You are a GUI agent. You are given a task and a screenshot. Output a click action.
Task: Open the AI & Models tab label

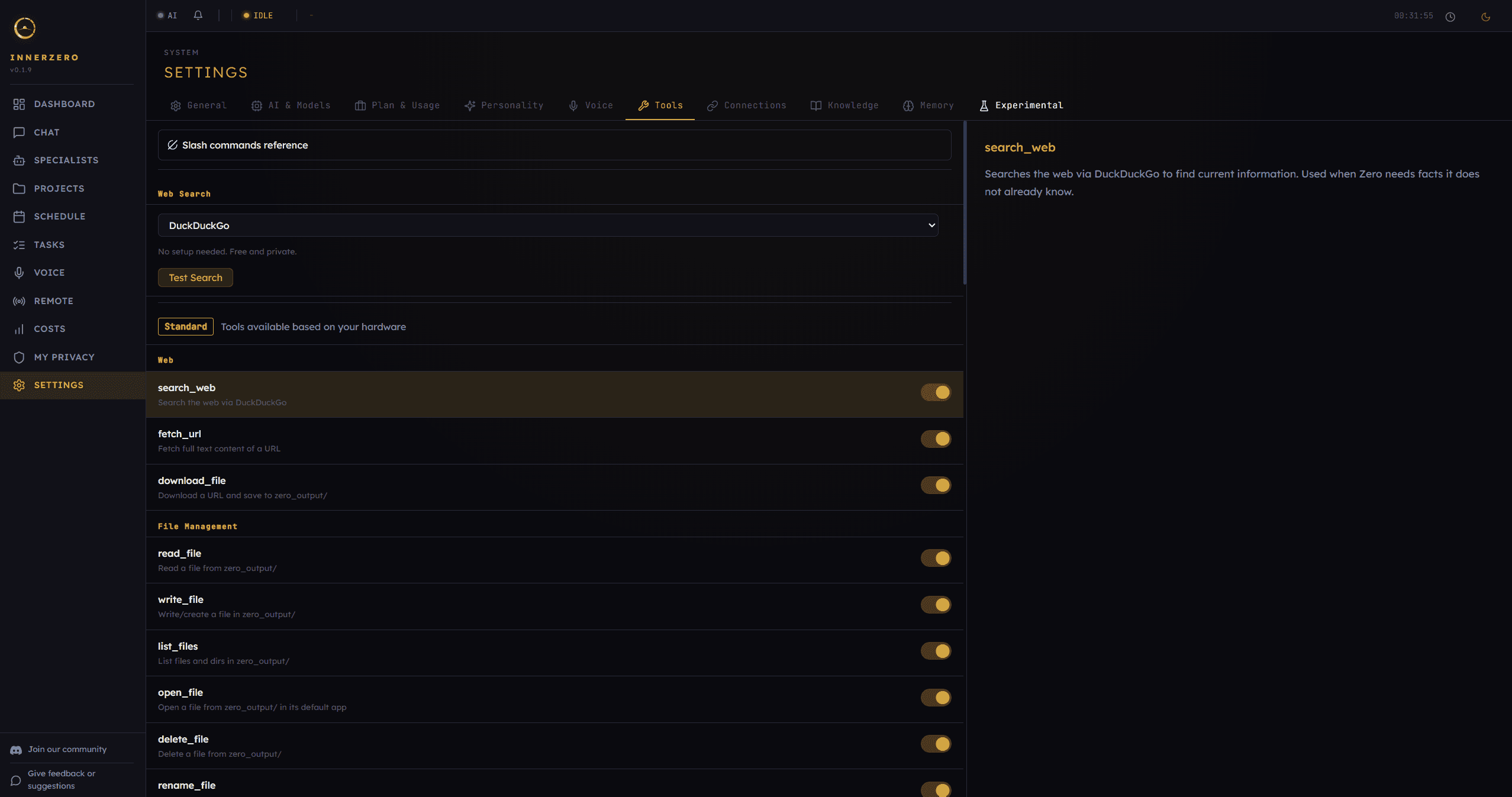[299, 105]
